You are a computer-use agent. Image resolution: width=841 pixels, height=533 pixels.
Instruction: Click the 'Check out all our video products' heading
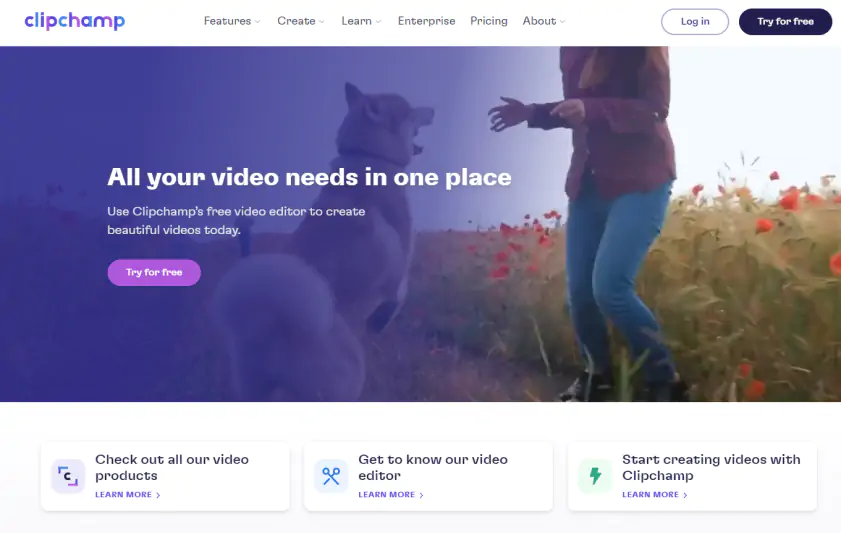pyautogui.click(x=172, y=468)
